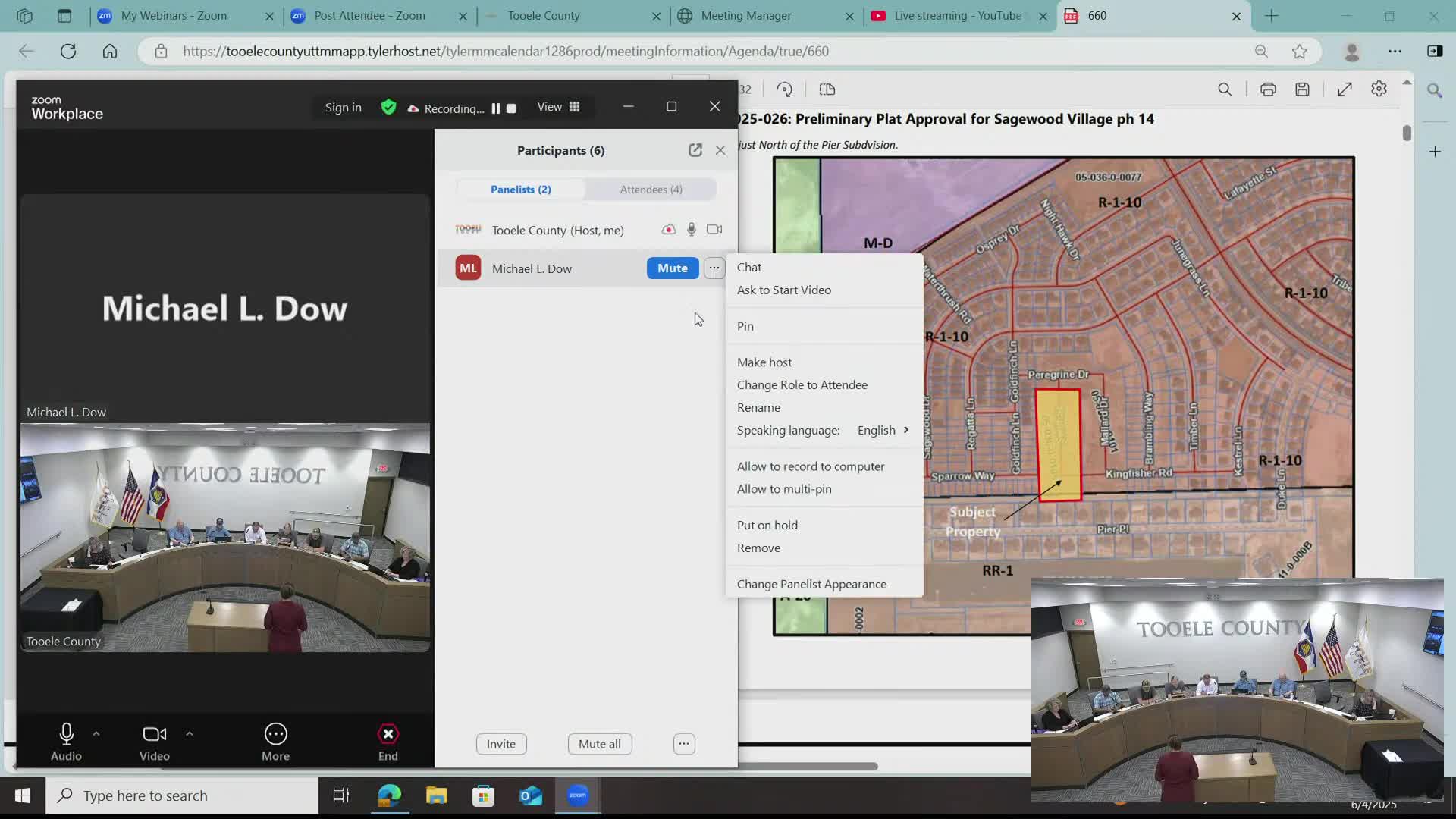Choose Rename from the menu

click(824, 407)
